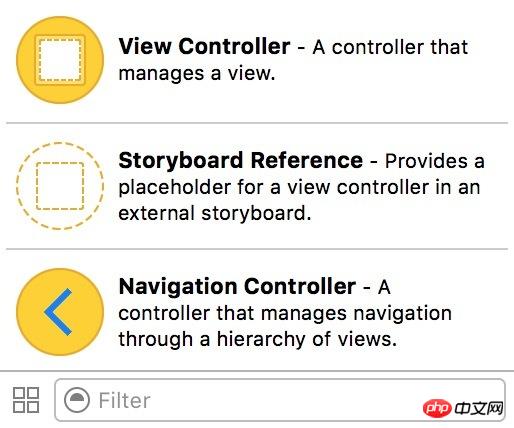Click 'placeholder for a view controller in an' line
The image size is (514, 428).
click(x=299, y=187)
